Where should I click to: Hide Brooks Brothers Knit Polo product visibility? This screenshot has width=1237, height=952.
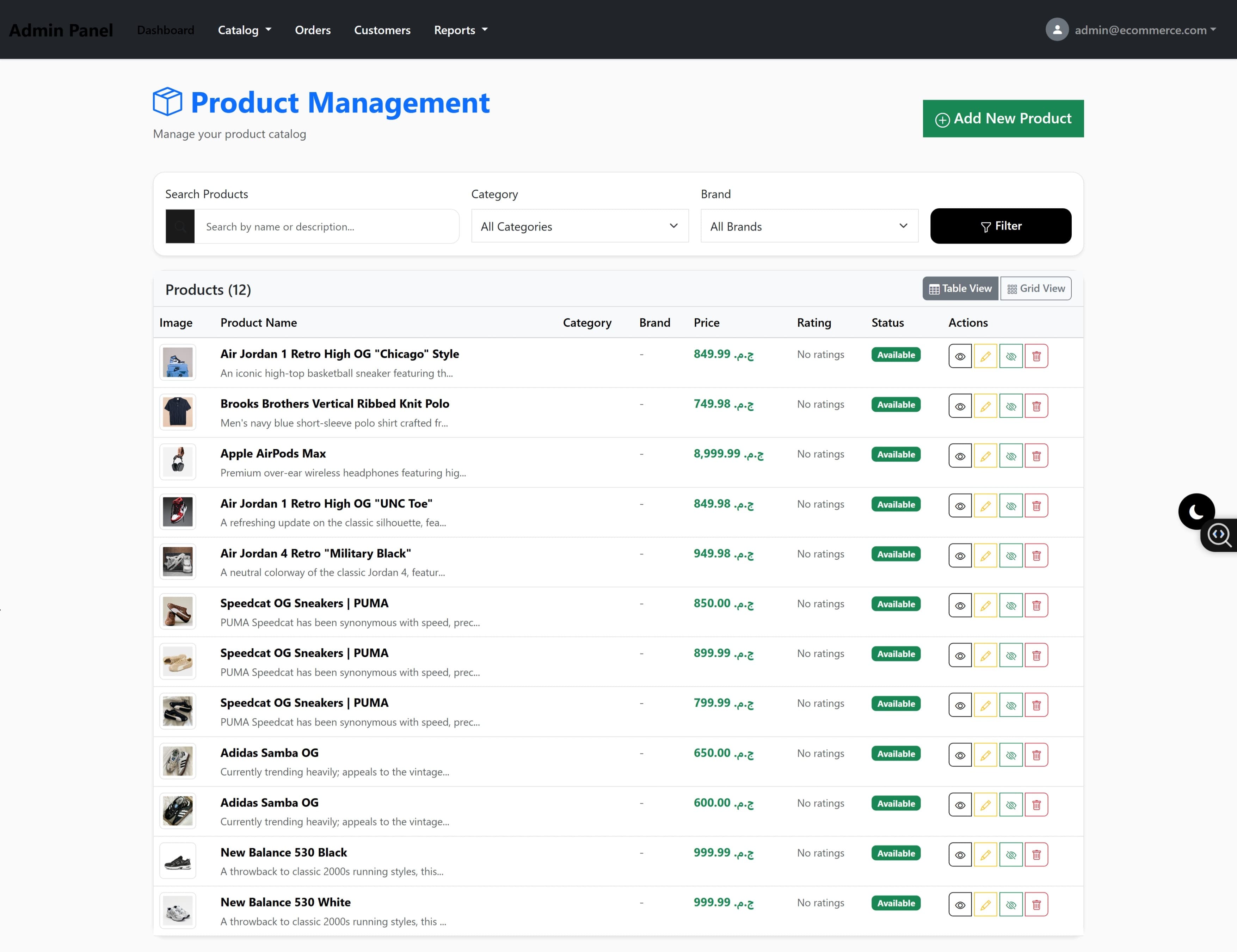1011,406
